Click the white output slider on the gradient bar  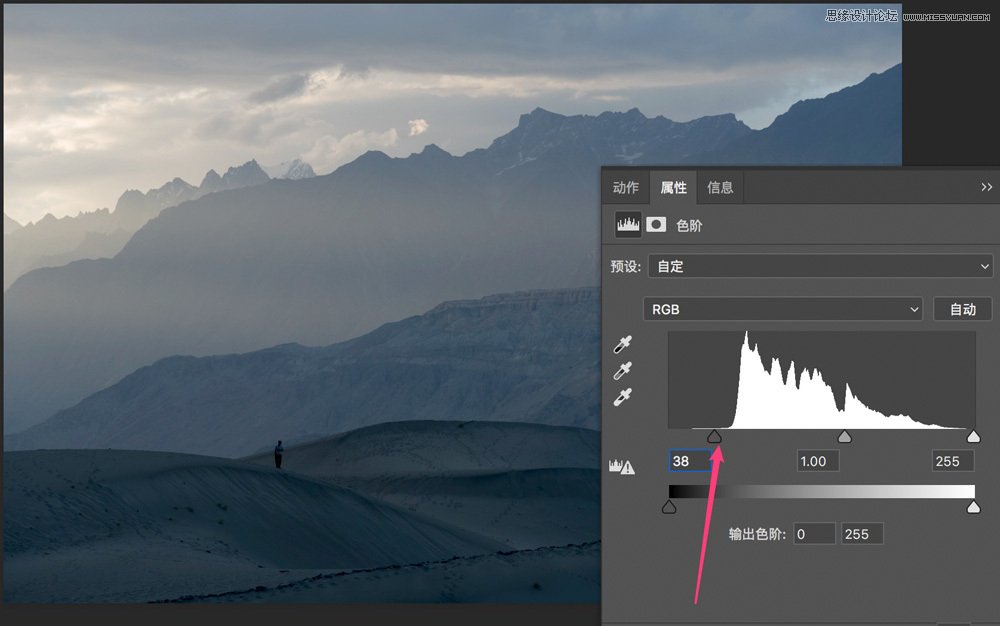[x=972, y=507]
